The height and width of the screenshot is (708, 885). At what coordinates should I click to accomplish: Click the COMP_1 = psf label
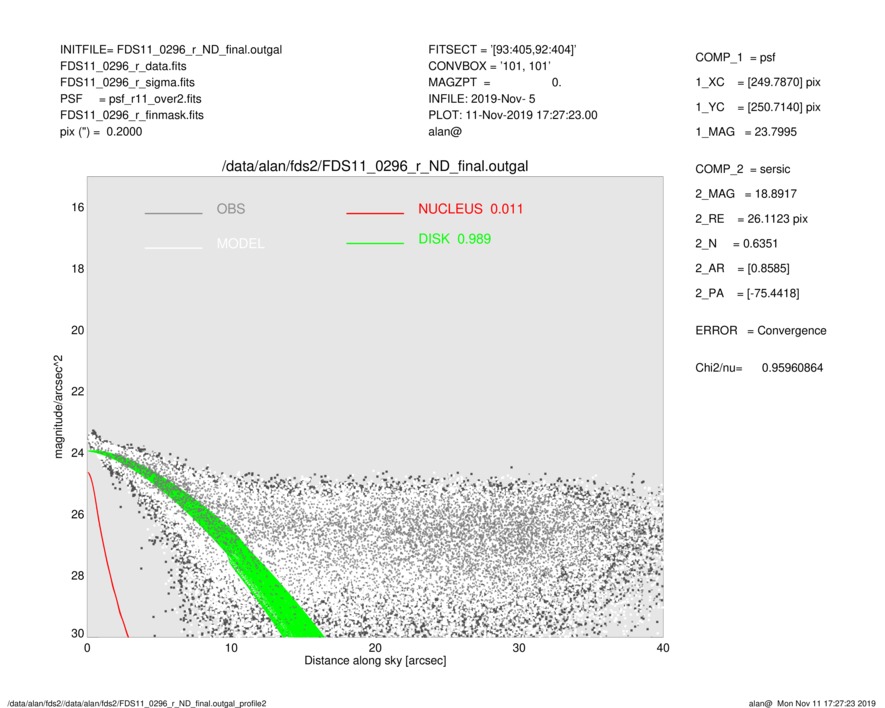tap(735, 58)
